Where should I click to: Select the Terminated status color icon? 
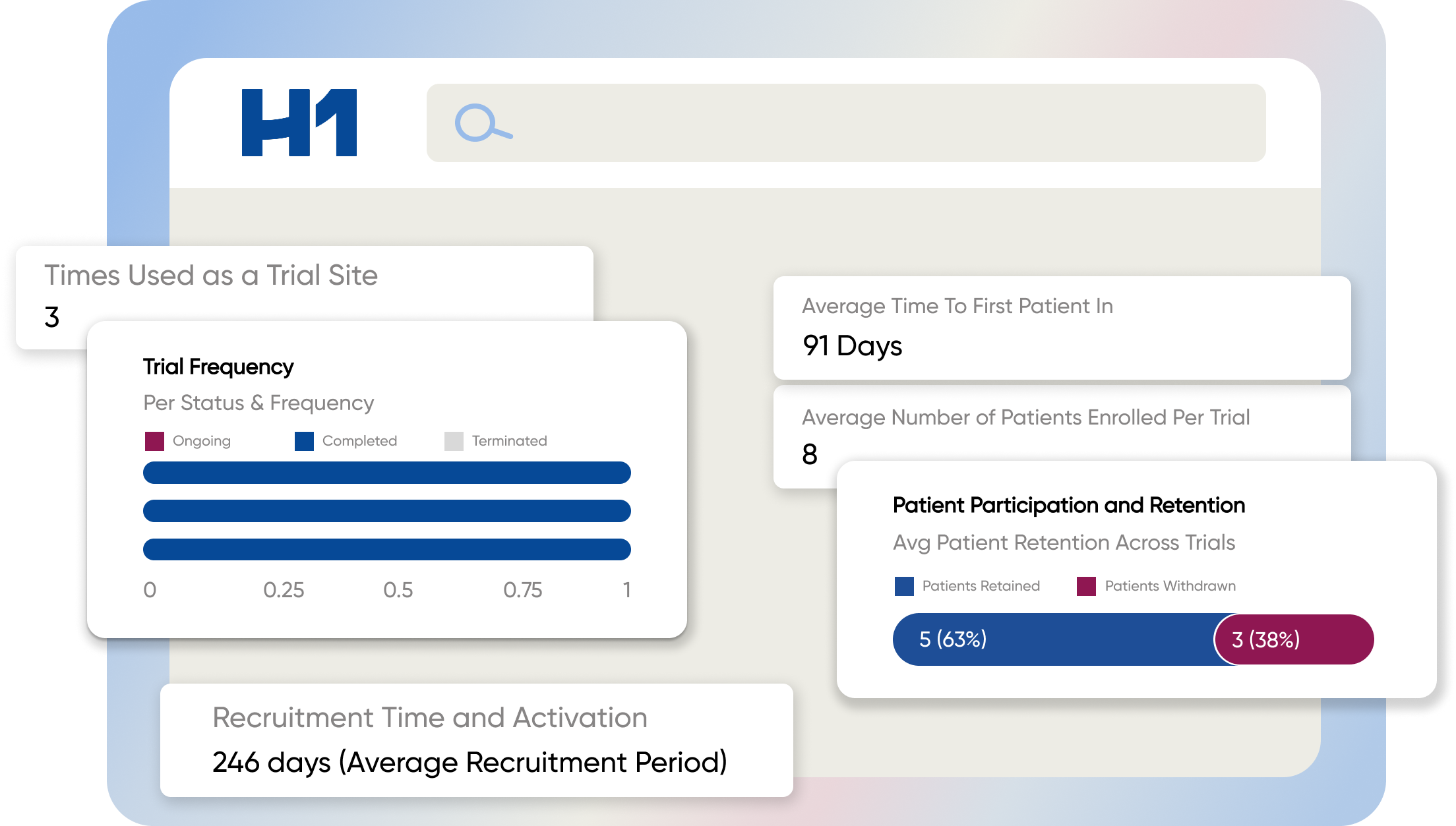(454, 440)
